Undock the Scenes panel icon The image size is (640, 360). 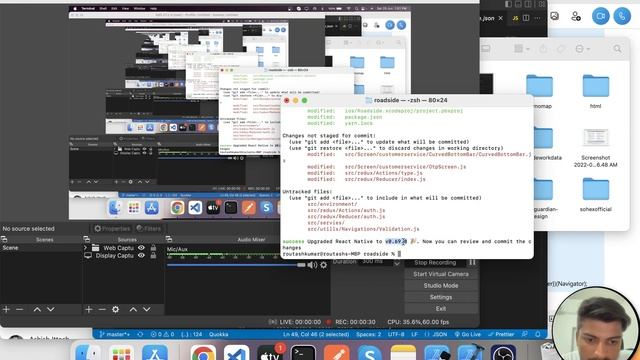pos(4,239)
